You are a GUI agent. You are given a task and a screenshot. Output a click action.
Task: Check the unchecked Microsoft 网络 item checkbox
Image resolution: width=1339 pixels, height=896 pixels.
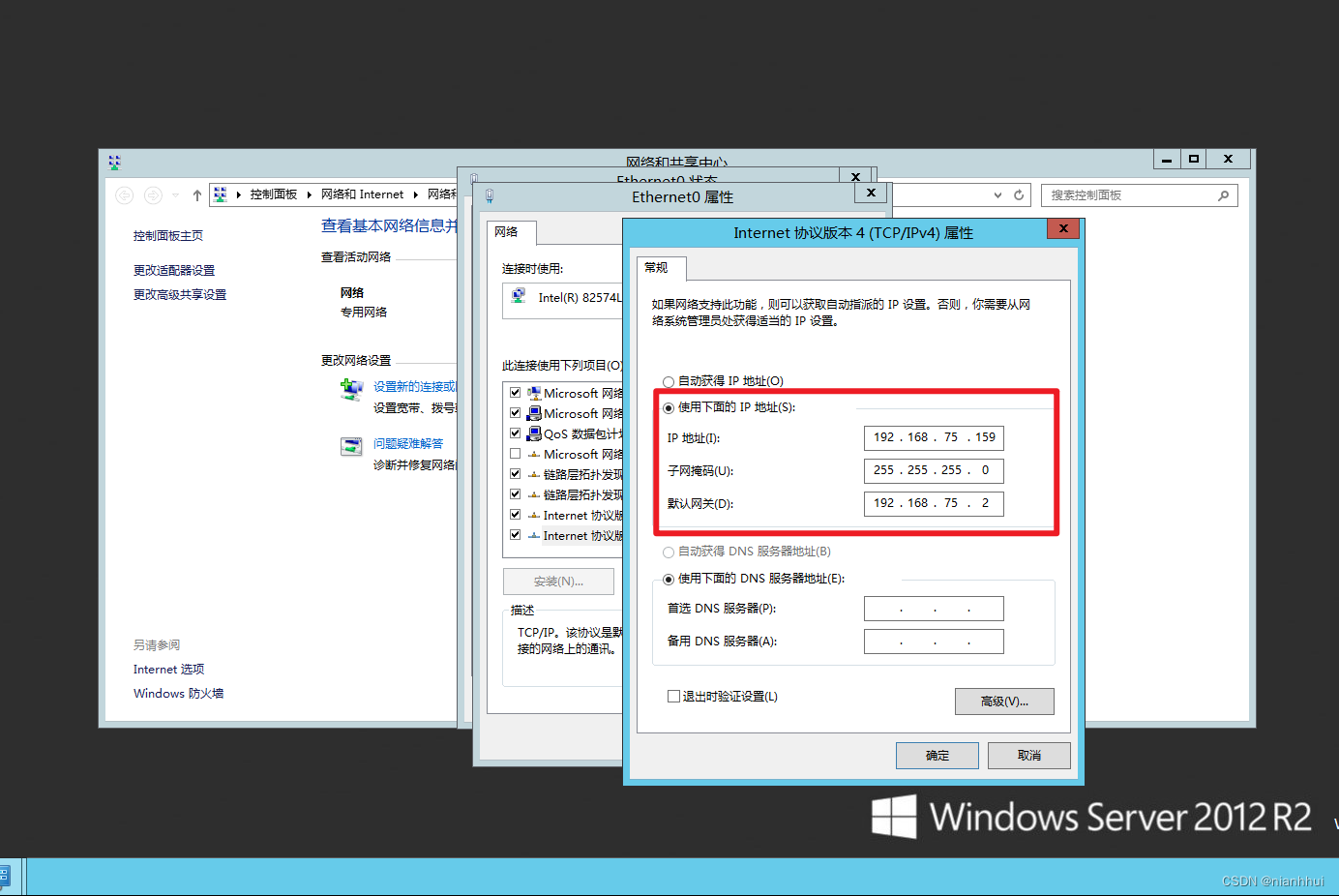coord(516,454)
